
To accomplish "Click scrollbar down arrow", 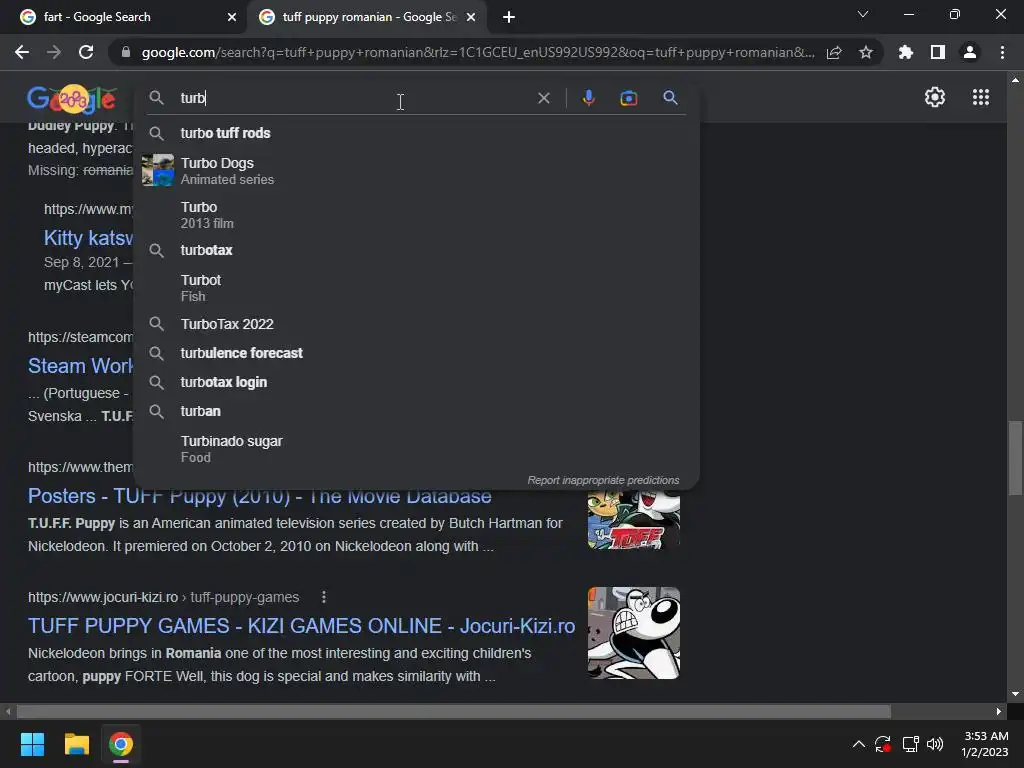I will (1015, 694).
